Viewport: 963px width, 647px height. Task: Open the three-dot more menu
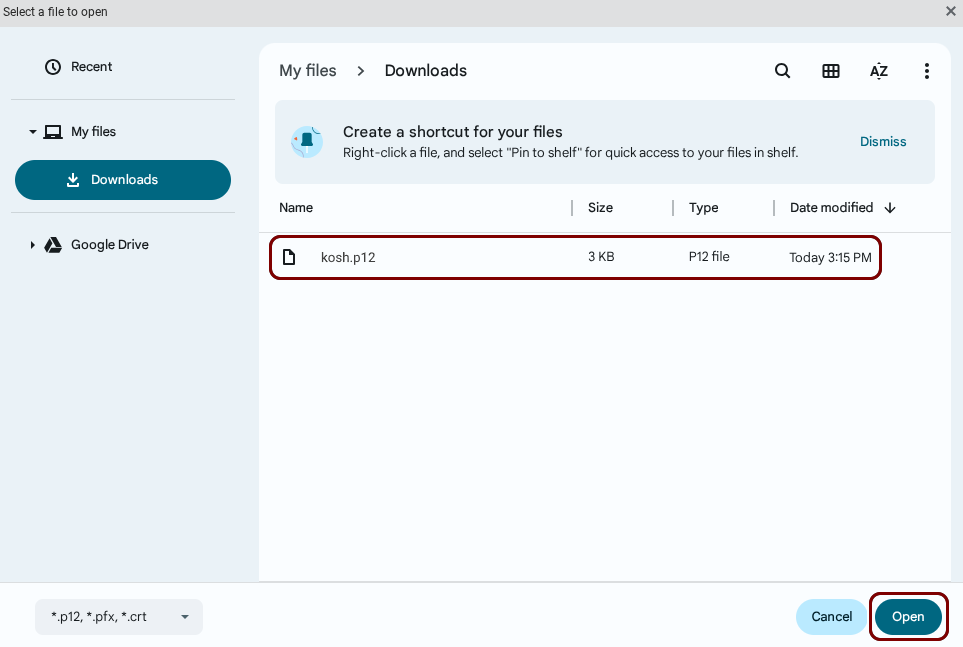coord(927,71)
